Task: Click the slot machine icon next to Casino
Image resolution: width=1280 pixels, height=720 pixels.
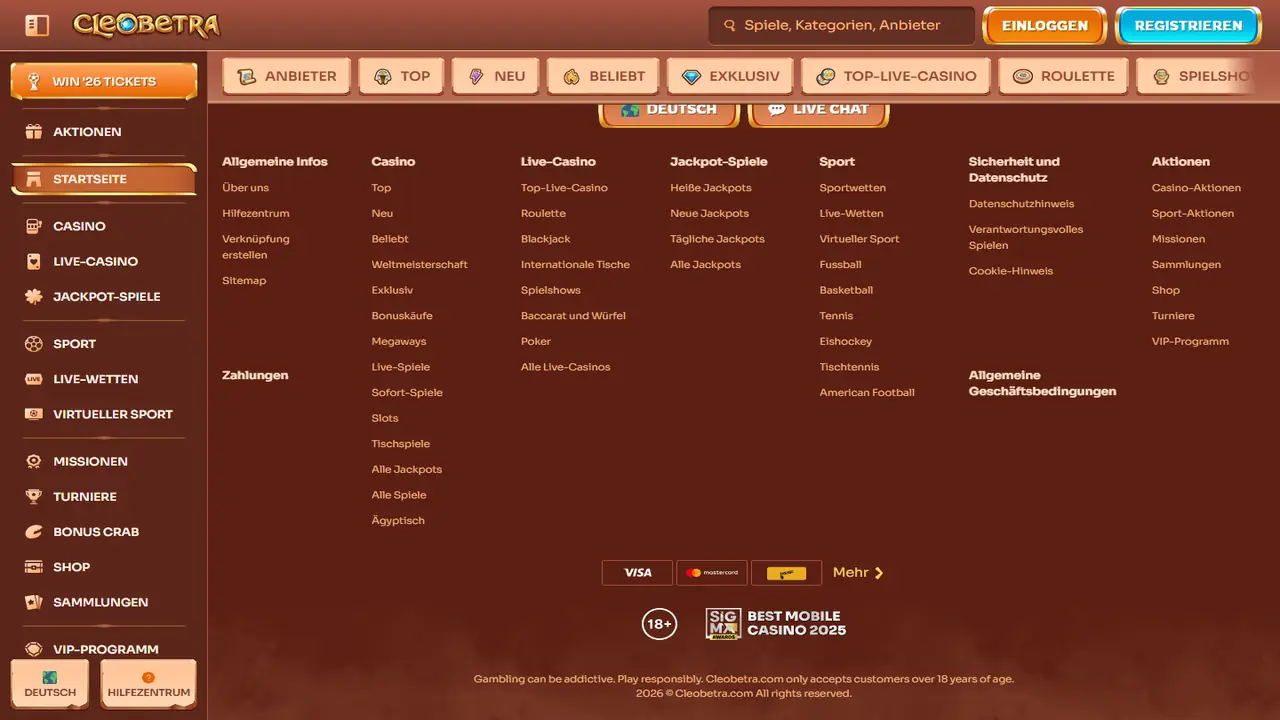Action: (x=34, y=226)
